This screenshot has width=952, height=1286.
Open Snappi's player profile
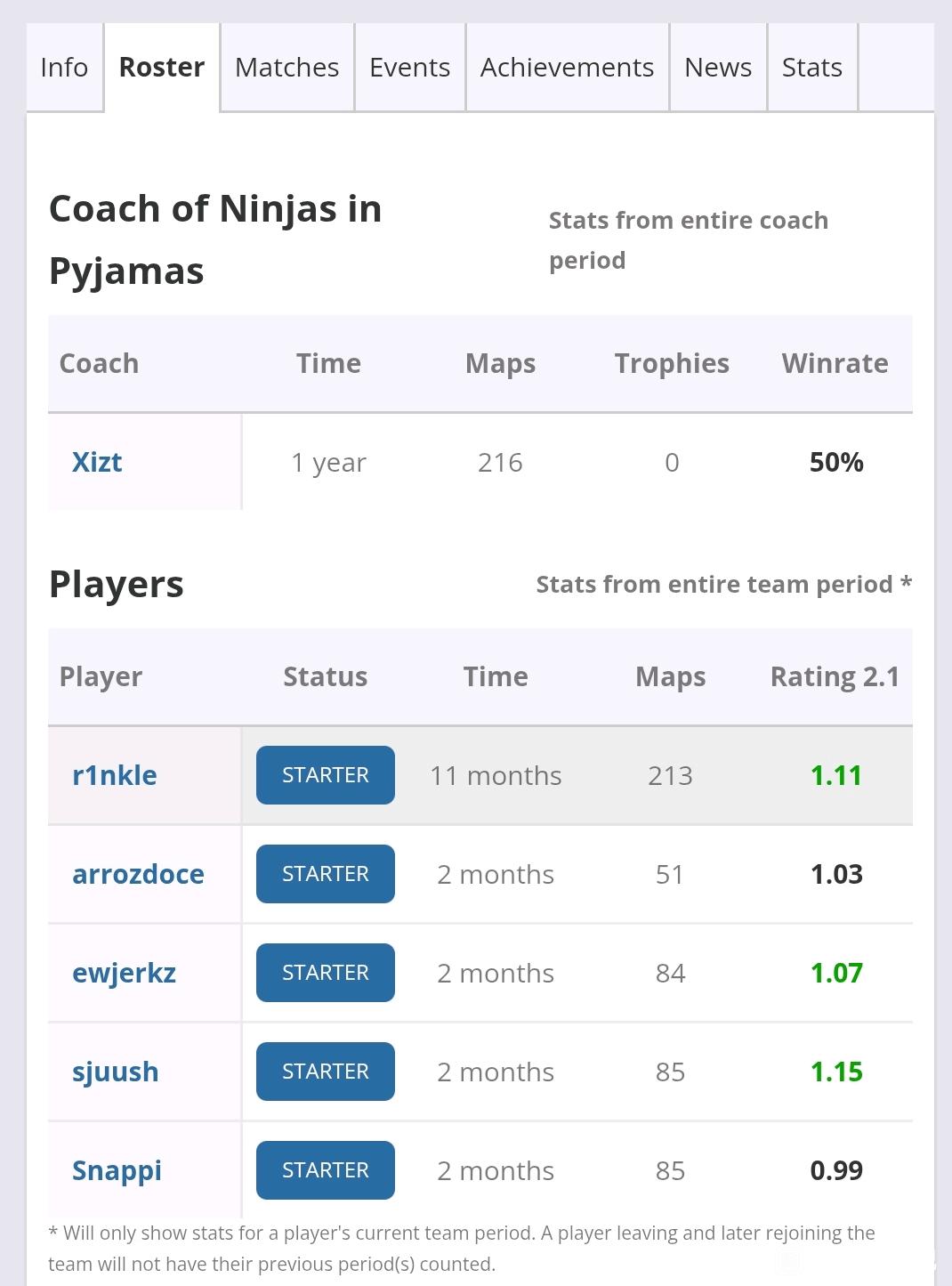[117, 1170]
